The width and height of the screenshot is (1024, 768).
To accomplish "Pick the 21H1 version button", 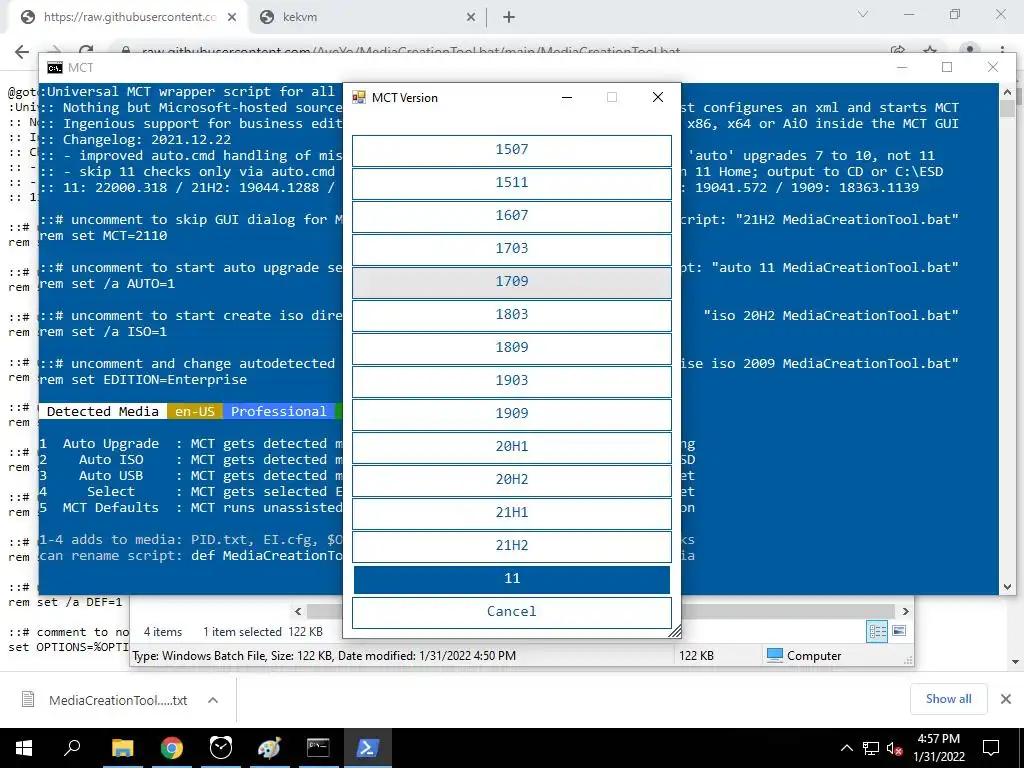I will (511, 513).
